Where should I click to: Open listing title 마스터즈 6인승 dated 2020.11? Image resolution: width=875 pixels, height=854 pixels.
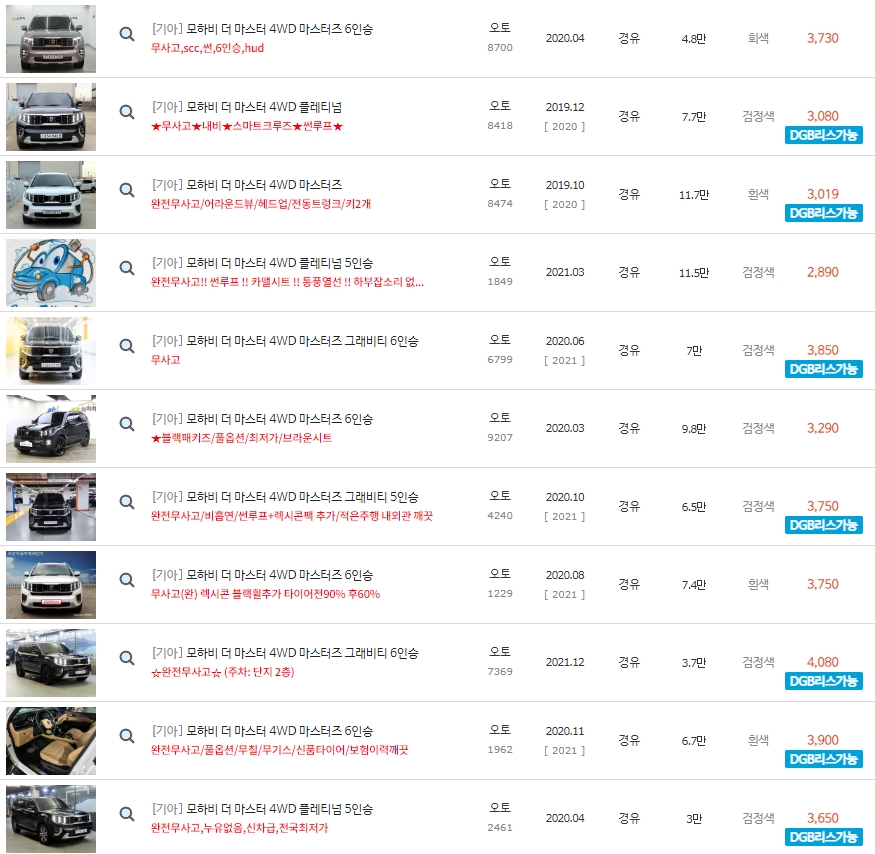262,731
